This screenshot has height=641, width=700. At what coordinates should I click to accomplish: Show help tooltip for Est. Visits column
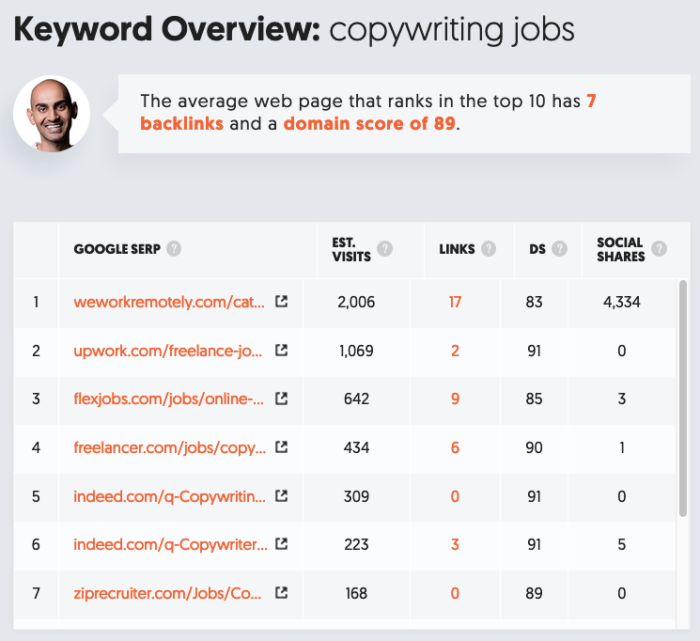[x=385, y=249]
